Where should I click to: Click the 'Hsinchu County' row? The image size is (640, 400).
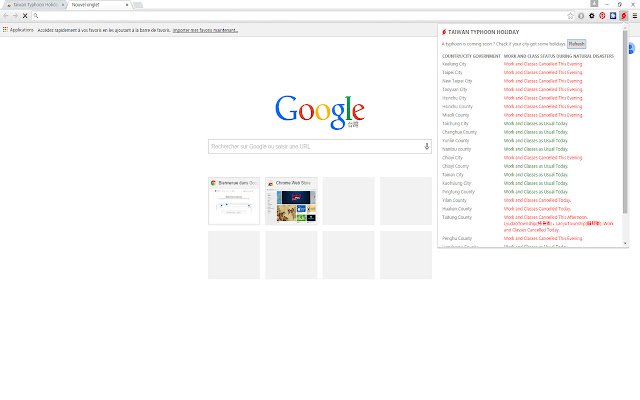529,107
